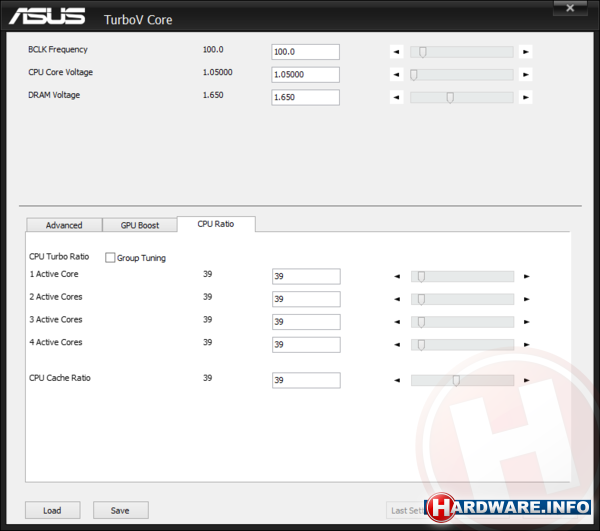
Task: Switch to the Advanced tab
Action: [64, 225]
